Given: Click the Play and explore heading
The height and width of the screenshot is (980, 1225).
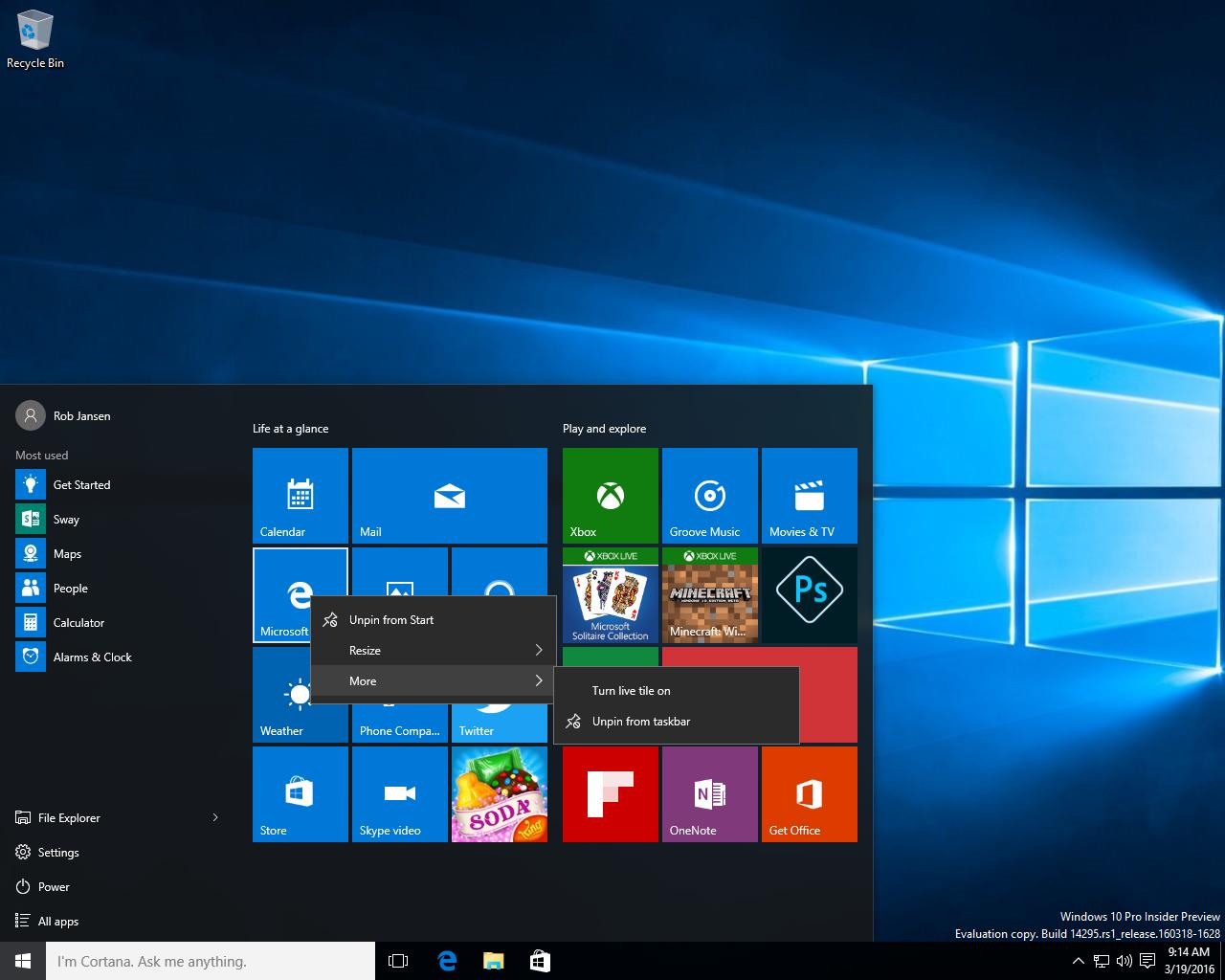Looking at the screenshot, I should click(604, 429).
